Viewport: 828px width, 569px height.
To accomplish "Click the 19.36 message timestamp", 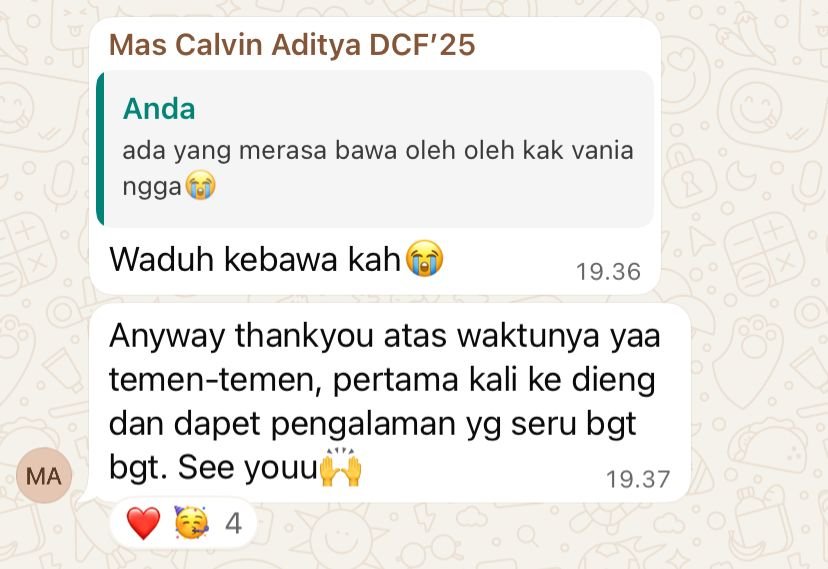I will tap(608, 272).
